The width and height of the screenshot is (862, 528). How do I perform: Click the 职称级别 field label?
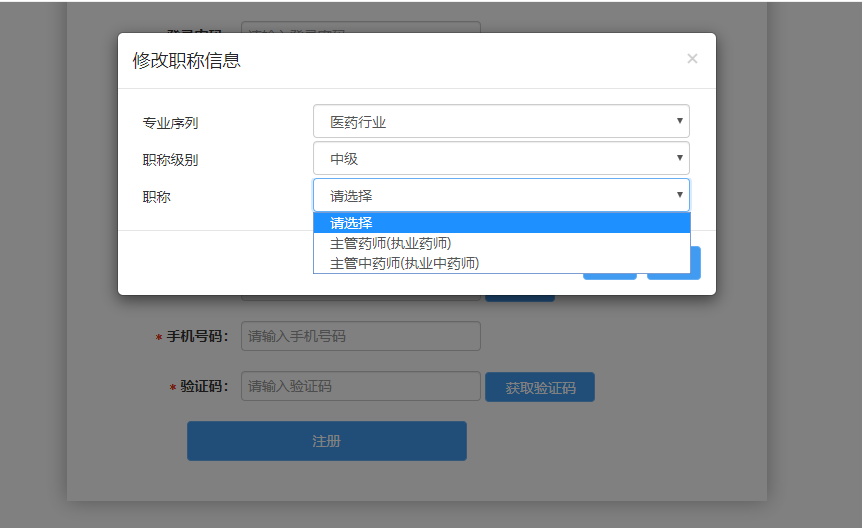[170, 159]
